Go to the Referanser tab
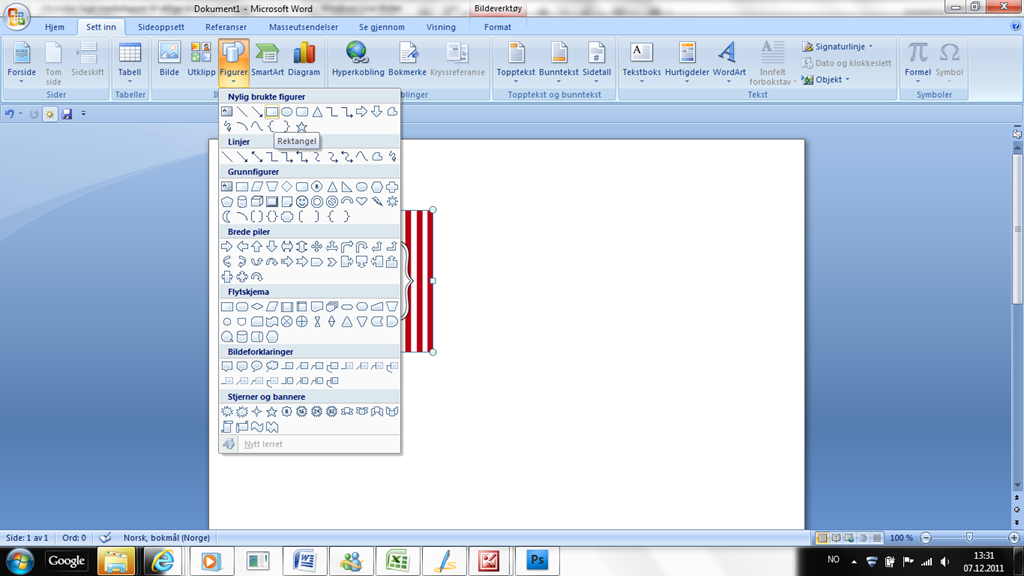The image size is (1024, 576). pos(226,27)
